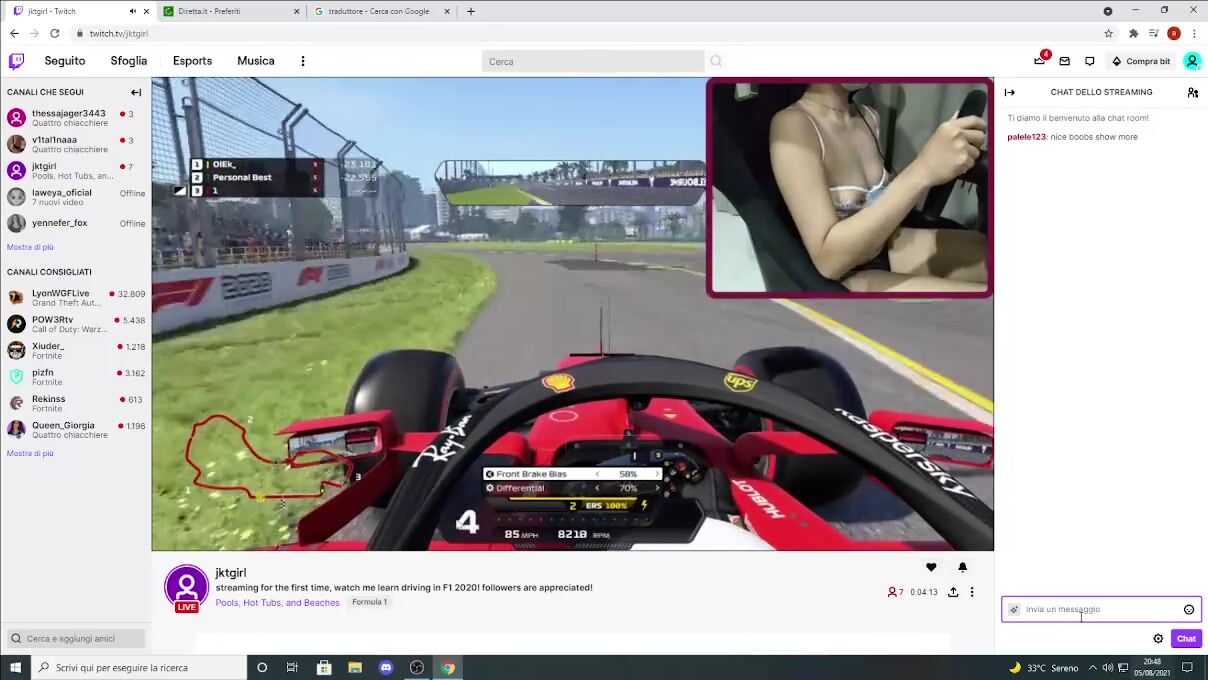Open the notifications inbox icon
Image resolution: width=1208 pixels, height=680 pixels.
coord(1065,61)
